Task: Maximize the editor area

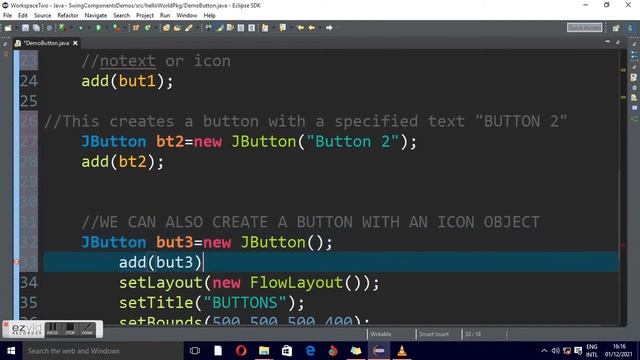Action: pyautogui.click(x=618, y=42)
